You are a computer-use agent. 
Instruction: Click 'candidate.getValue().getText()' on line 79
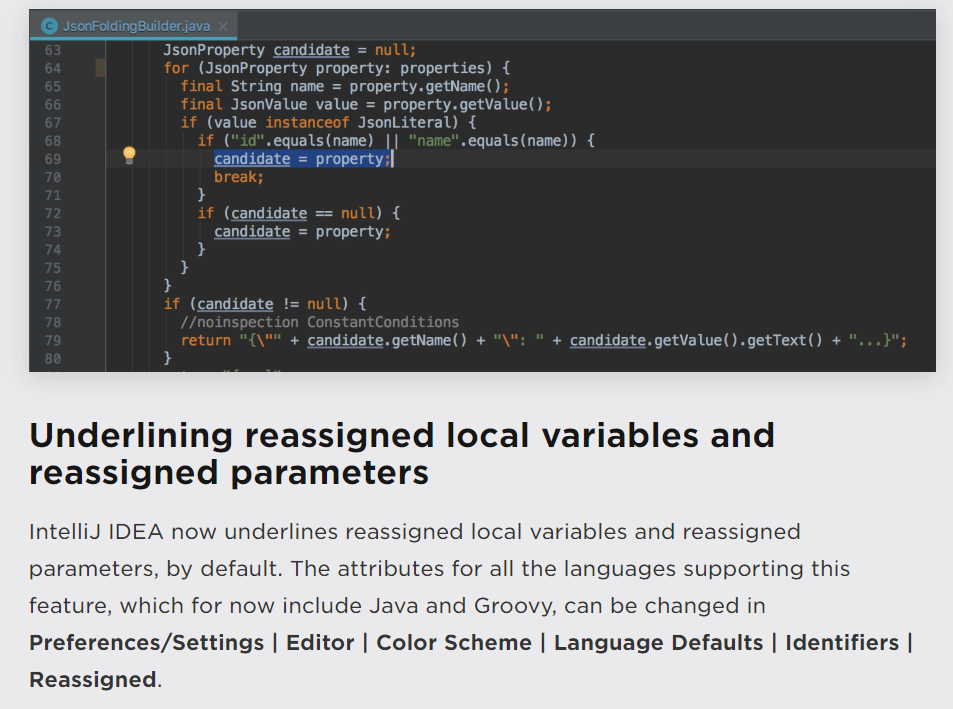pos(696,340)
